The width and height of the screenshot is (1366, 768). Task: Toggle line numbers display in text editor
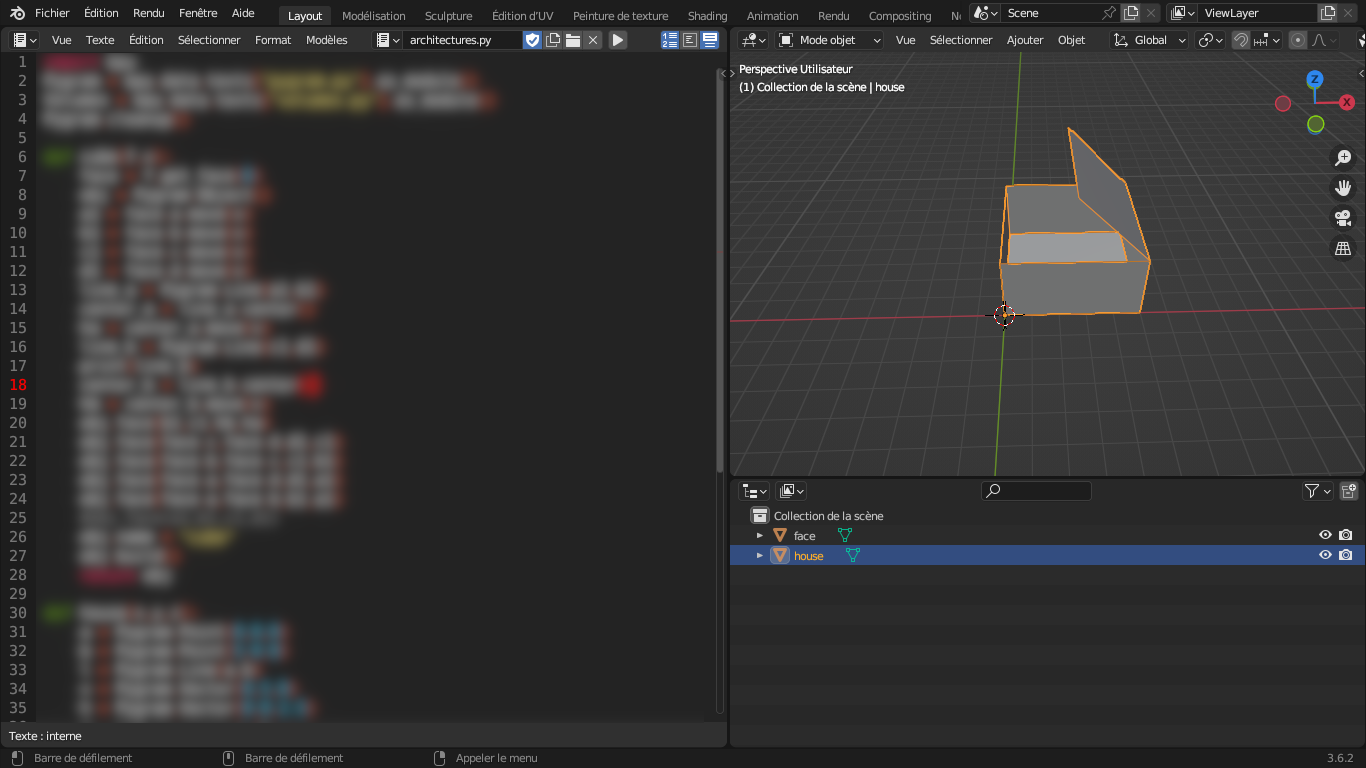pyautogui.click(x=670, y=40)
